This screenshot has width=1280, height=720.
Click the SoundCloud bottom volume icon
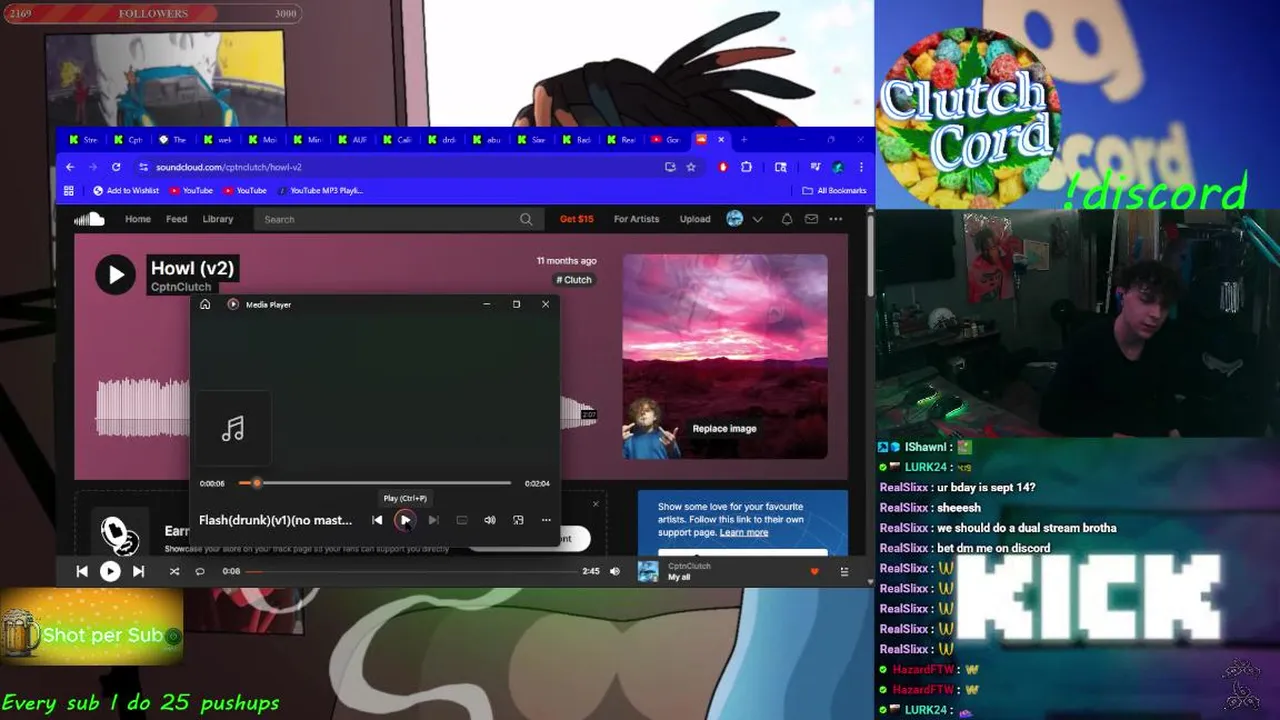point(615,571)
